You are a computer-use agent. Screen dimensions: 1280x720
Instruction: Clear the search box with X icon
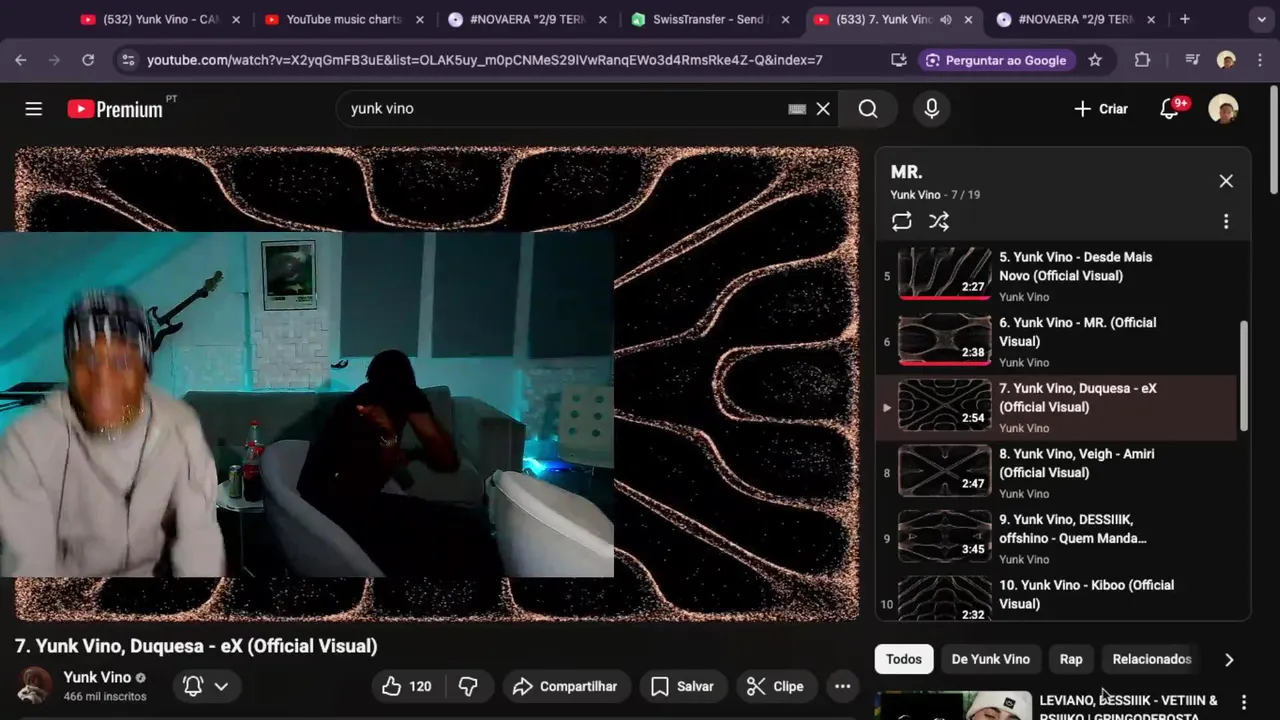tap(823, 109)
